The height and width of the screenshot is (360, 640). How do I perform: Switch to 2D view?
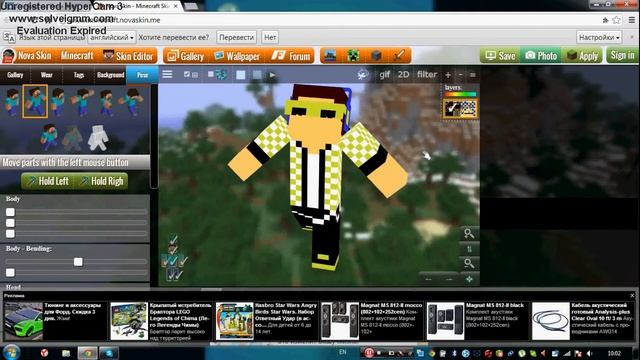click(403, 75)
